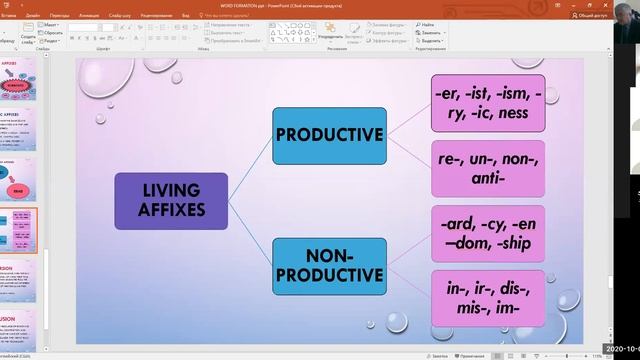Click the Выделить select button

pos(430,41)
